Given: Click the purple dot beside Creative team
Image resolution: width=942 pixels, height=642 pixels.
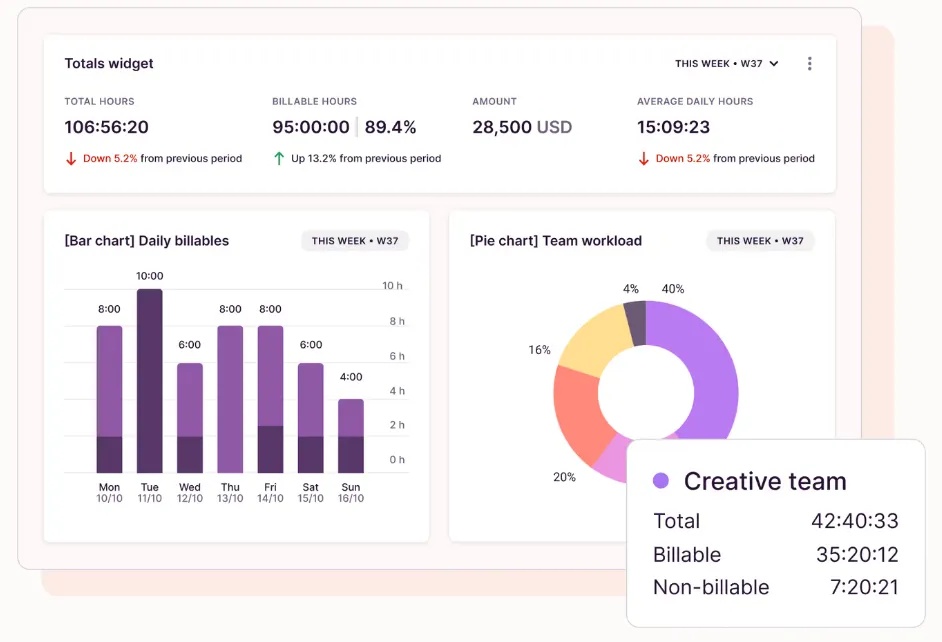Looking at the screenshot, I should point(660,481).
